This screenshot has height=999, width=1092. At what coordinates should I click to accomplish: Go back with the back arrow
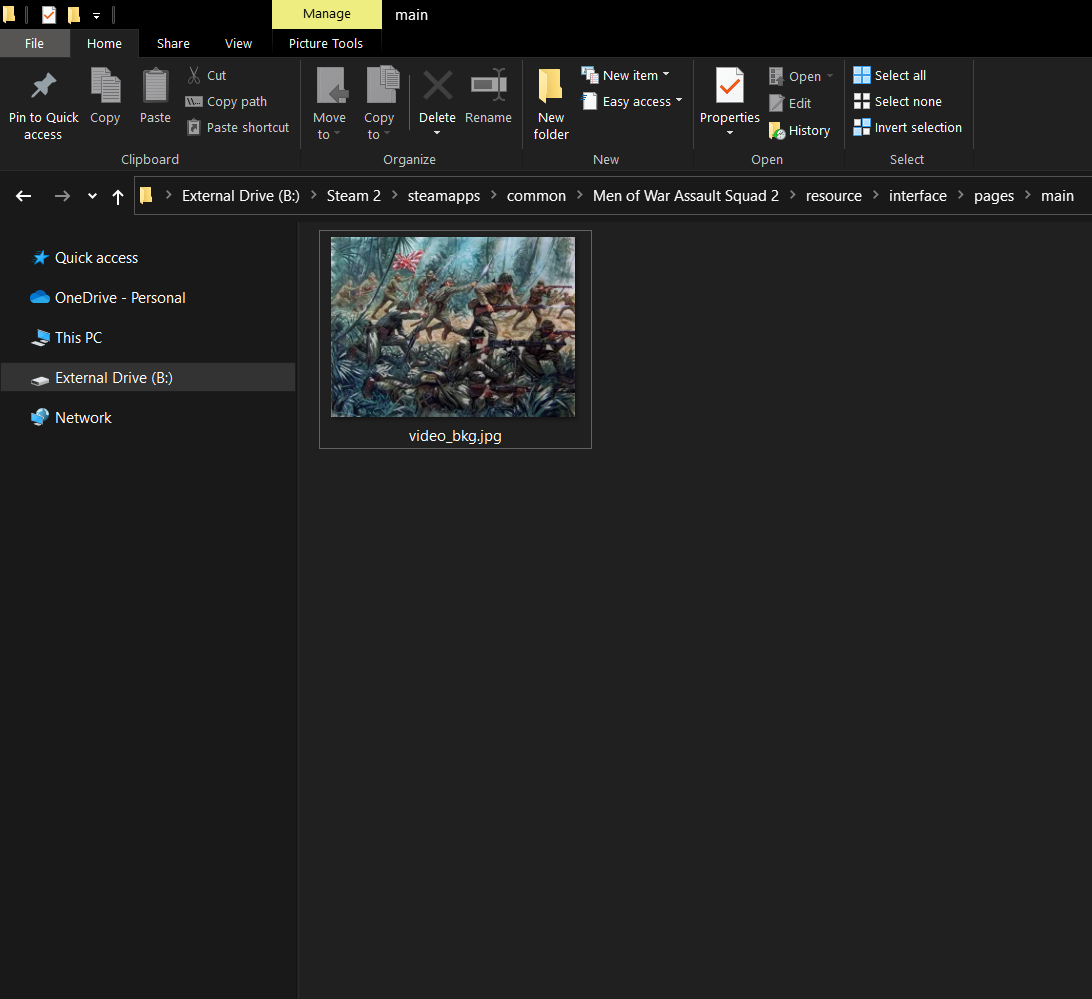[x=24, y=196]
